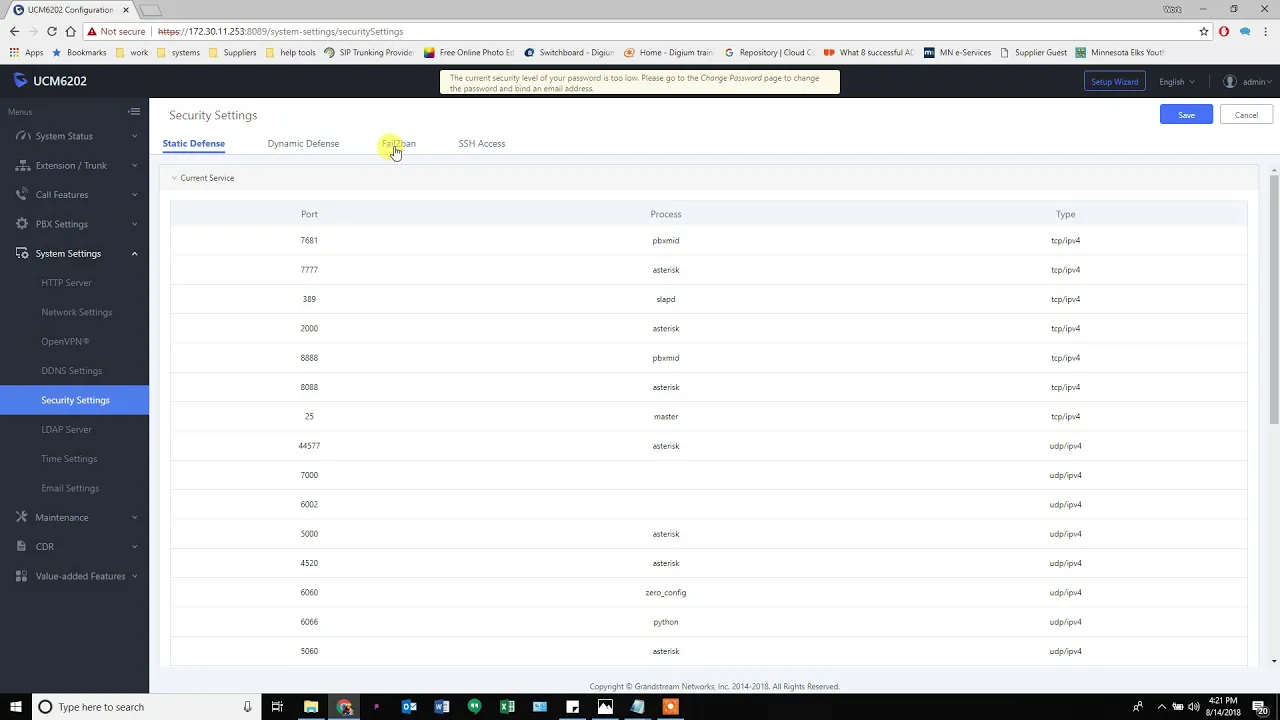
Task: Click the System Status home icon
Action: click(22, 136)
